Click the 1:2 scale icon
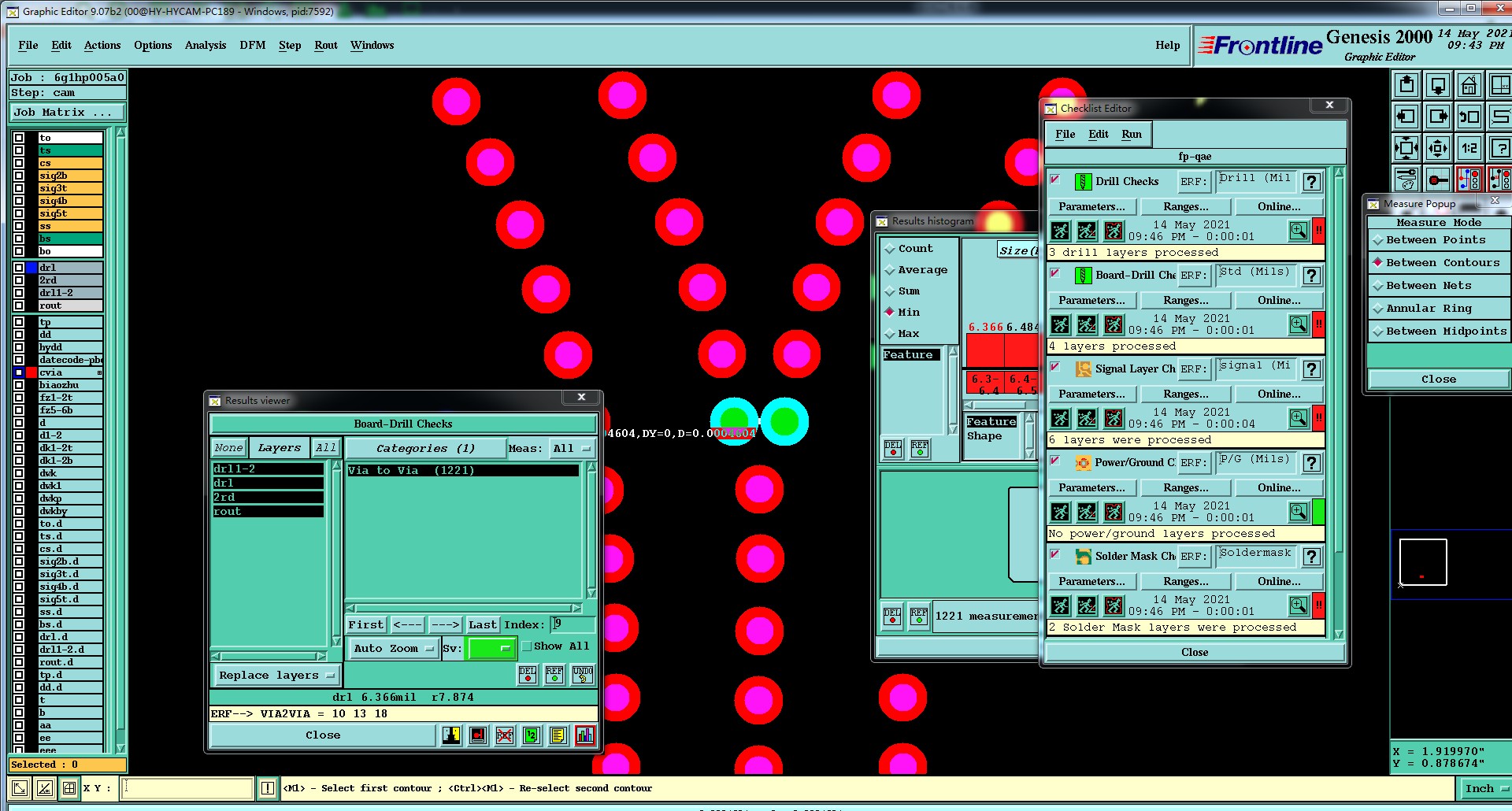 coord(1469,148)
